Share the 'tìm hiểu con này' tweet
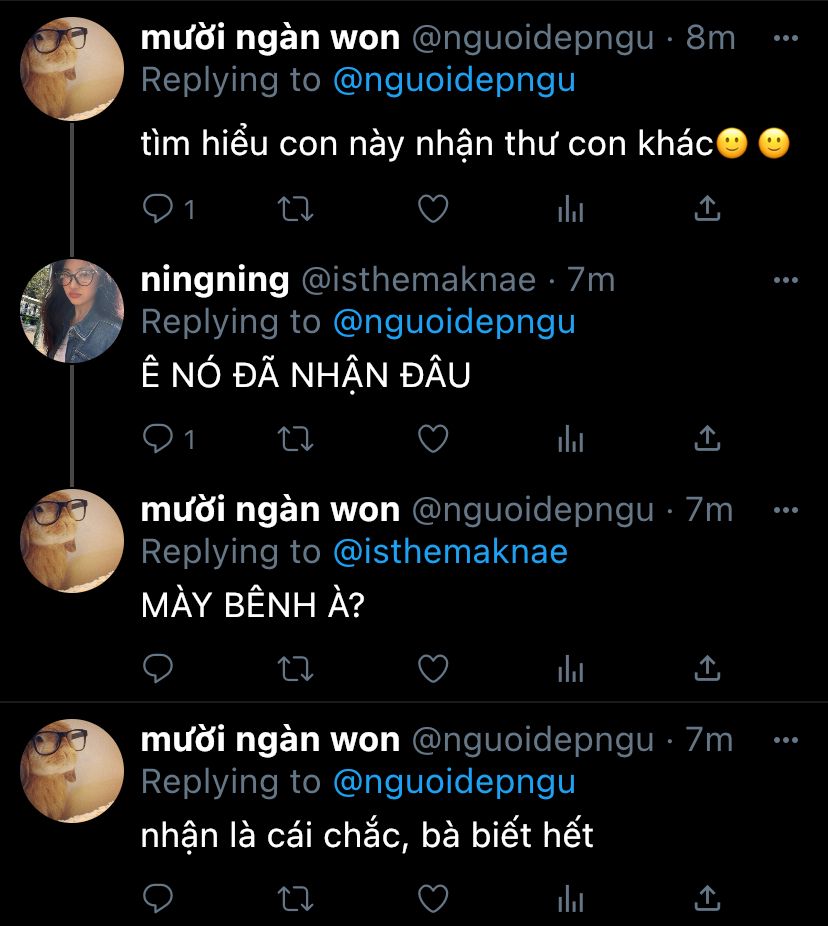Screen dimensions: 828x926 [x=707, y=208]
